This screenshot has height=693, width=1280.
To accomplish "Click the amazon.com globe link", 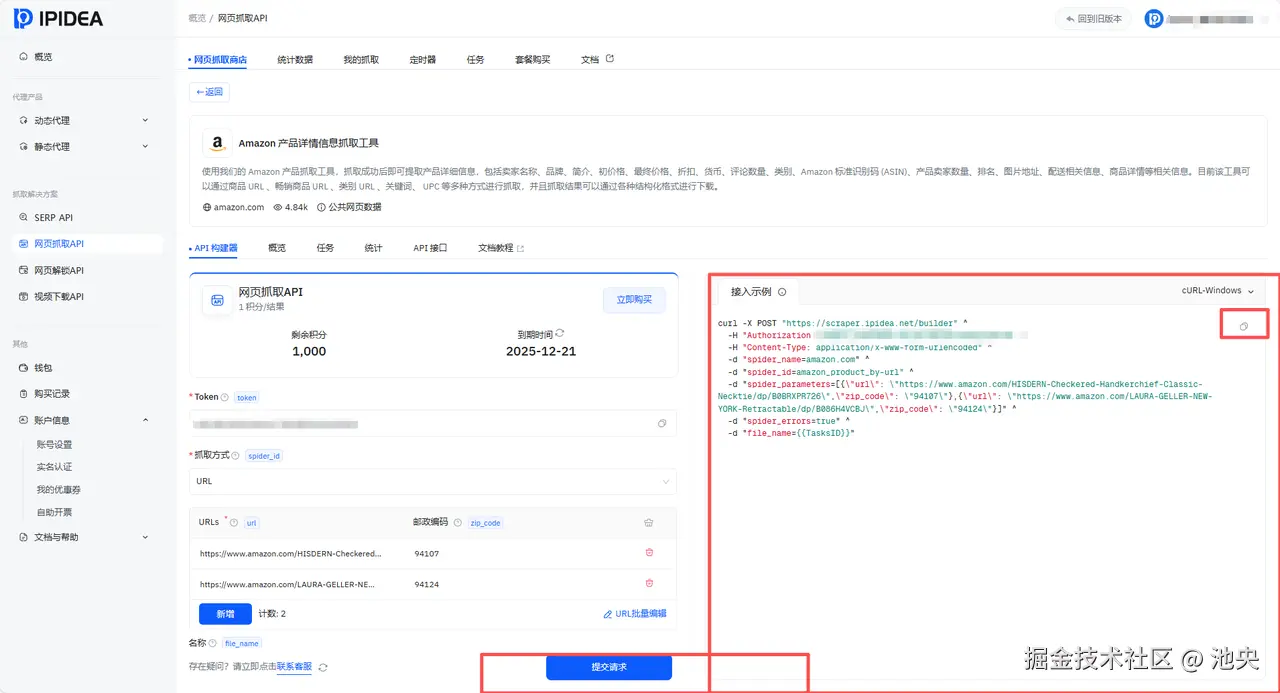I will [233, 207].
